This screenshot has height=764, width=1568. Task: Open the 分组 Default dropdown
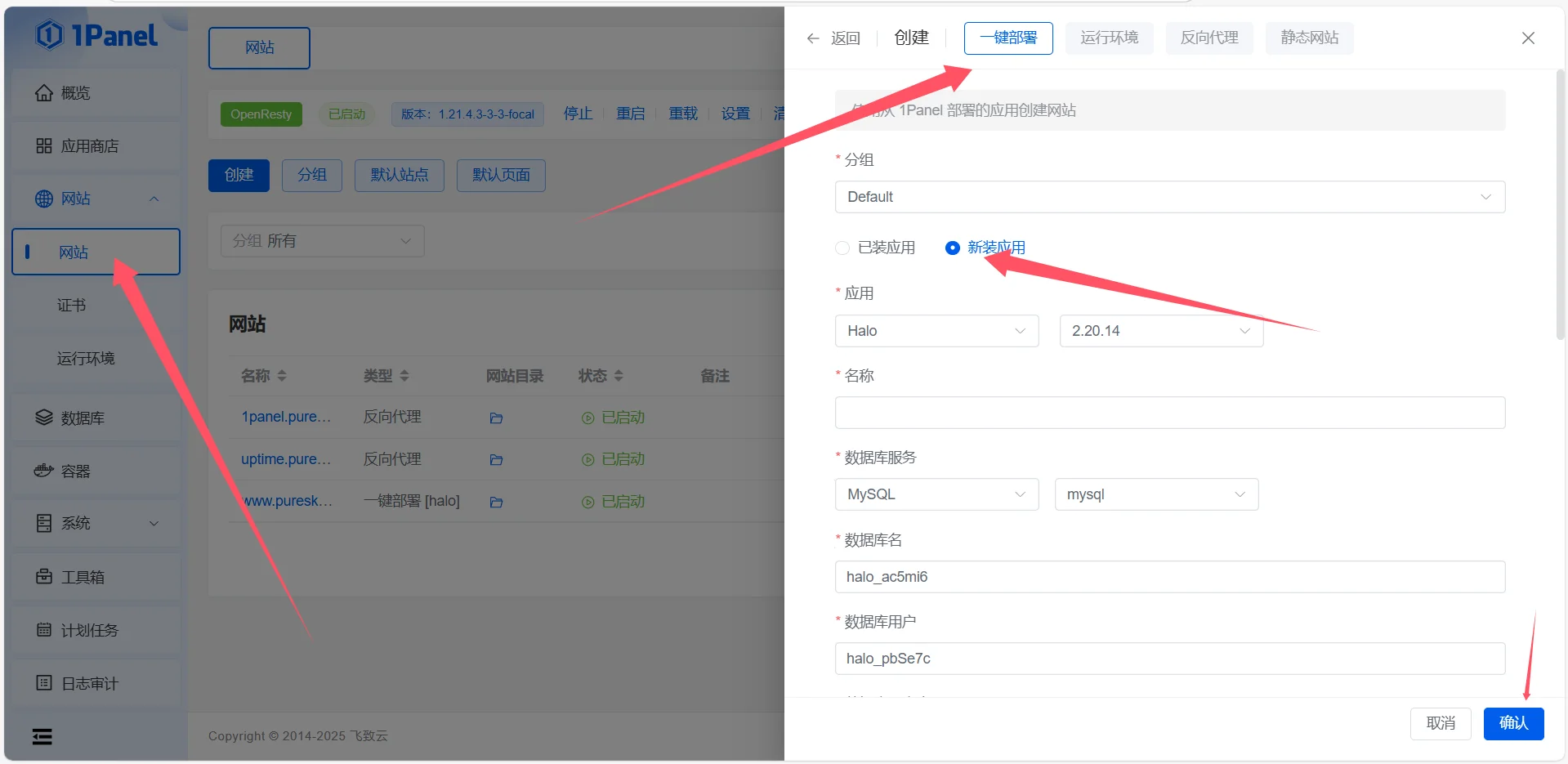[x=1170, y=197]
